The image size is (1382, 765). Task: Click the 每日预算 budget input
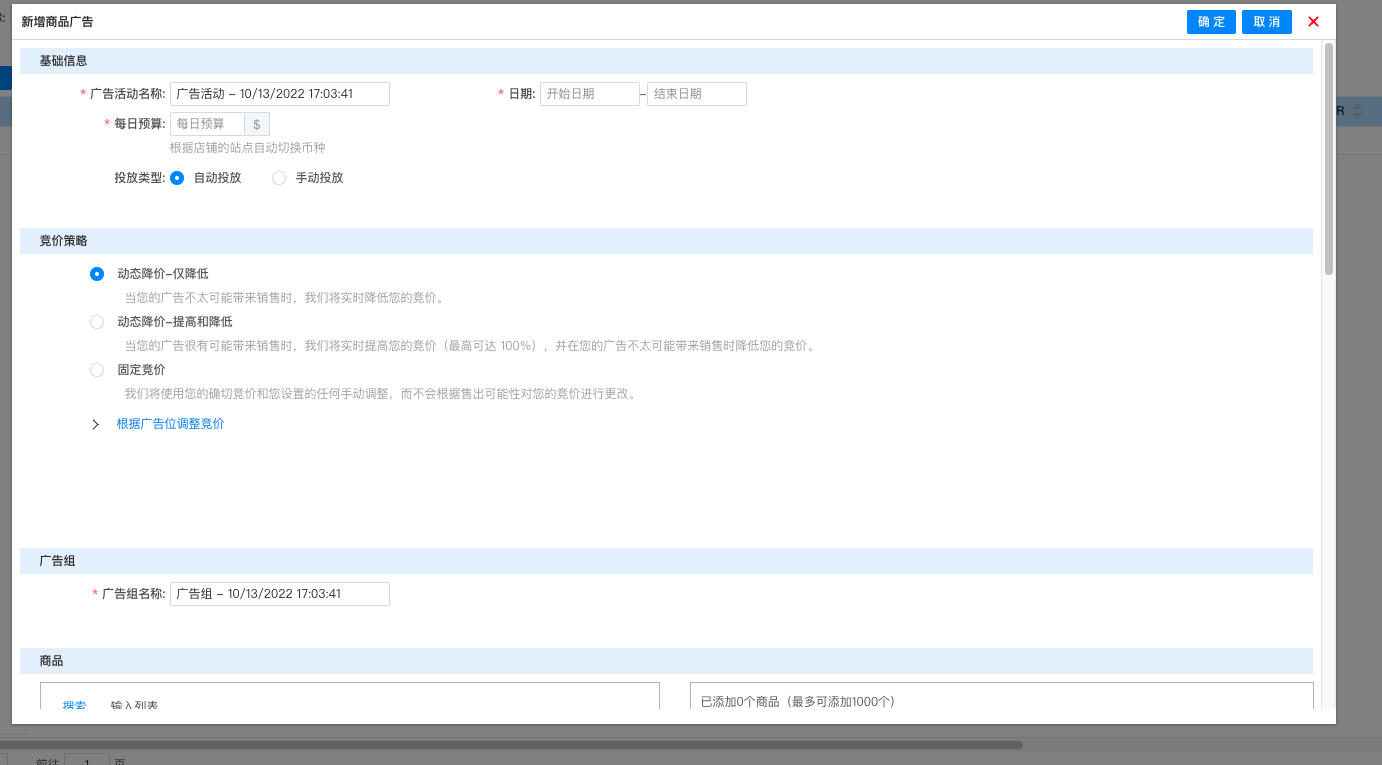tap(207, 124)
